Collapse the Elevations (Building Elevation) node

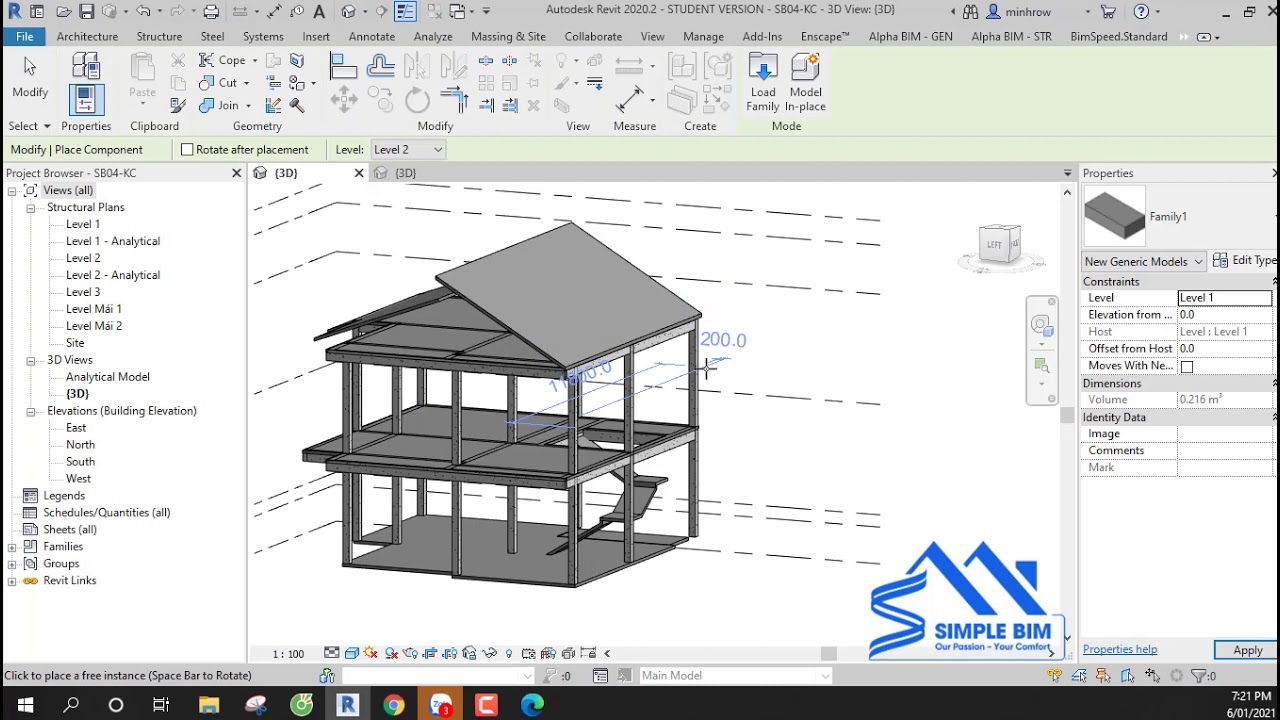coord(31,411)
